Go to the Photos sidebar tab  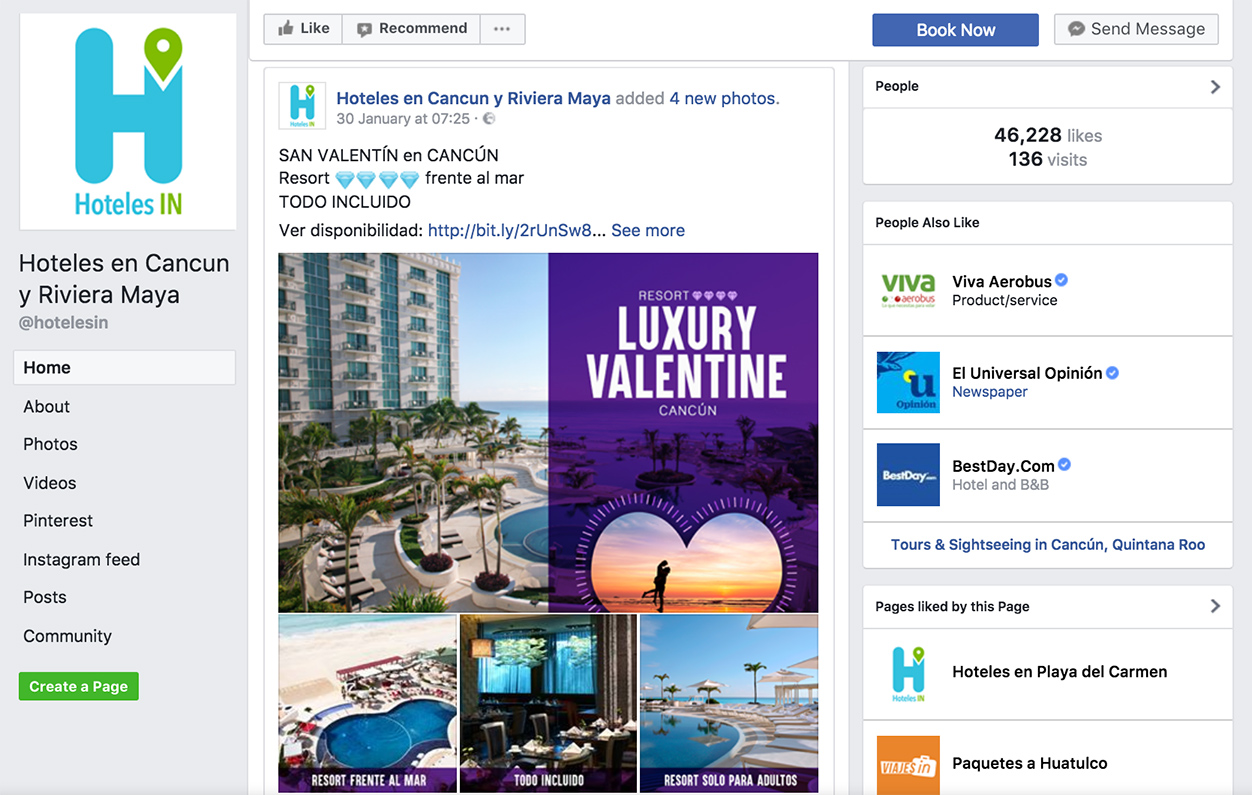point(50,444)
